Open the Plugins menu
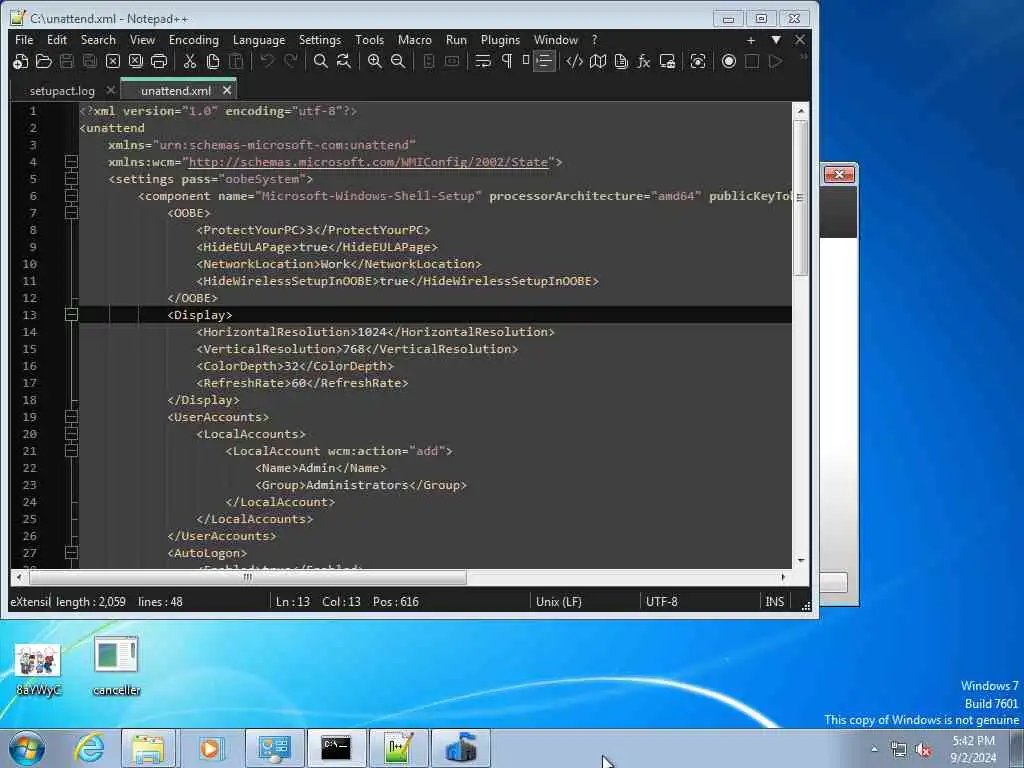Screen dimensions: 1024x768 pyautogui.click(x=500, y=40)
